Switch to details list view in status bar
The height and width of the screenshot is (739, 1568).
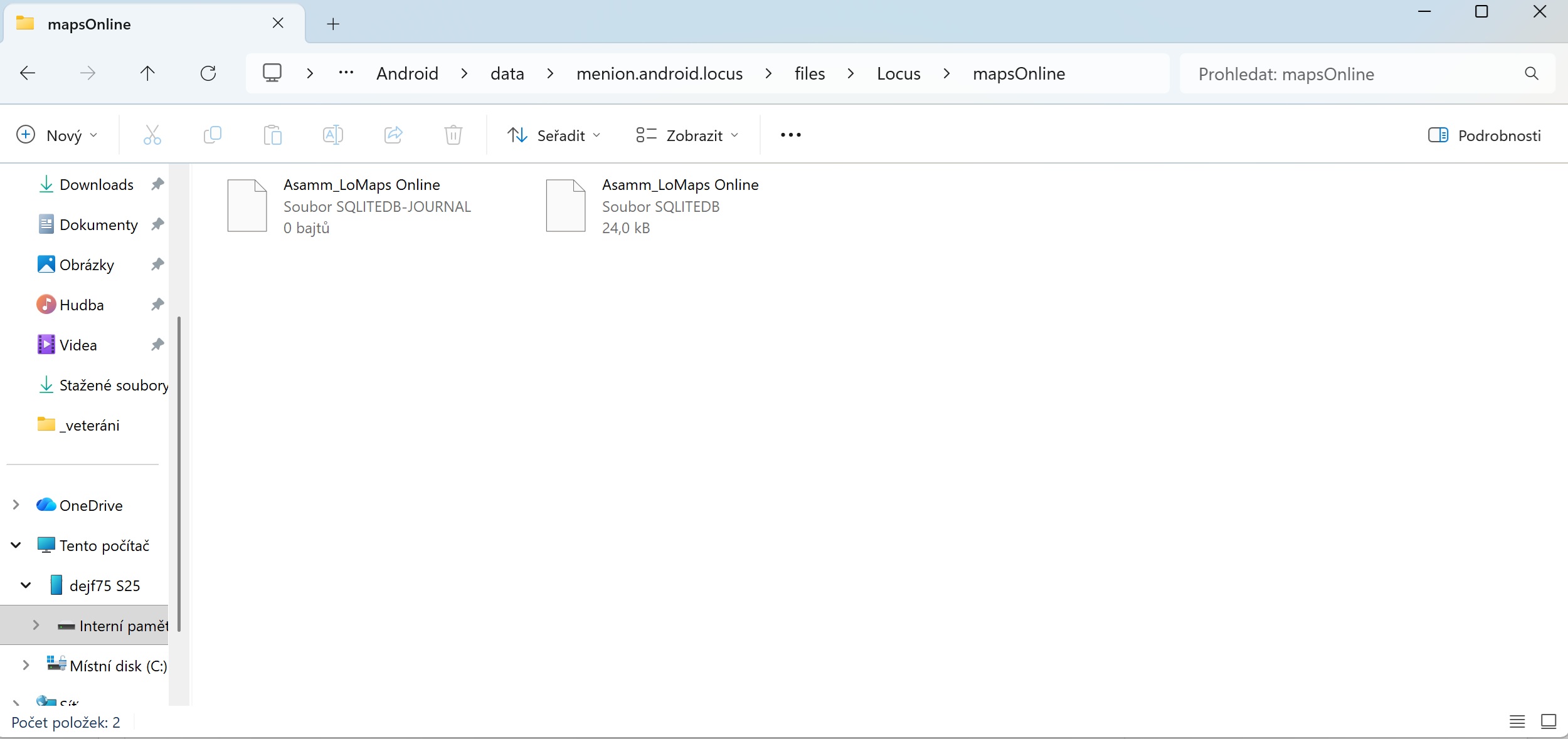pyautogui.click(x=1517, y=721)
